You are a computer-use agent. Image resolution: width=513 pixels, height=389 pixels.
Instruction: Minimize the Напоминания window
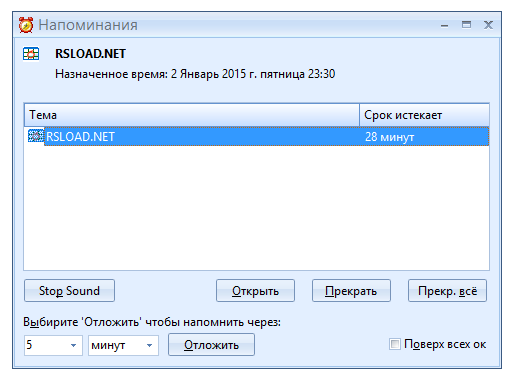tap(444, 26)
